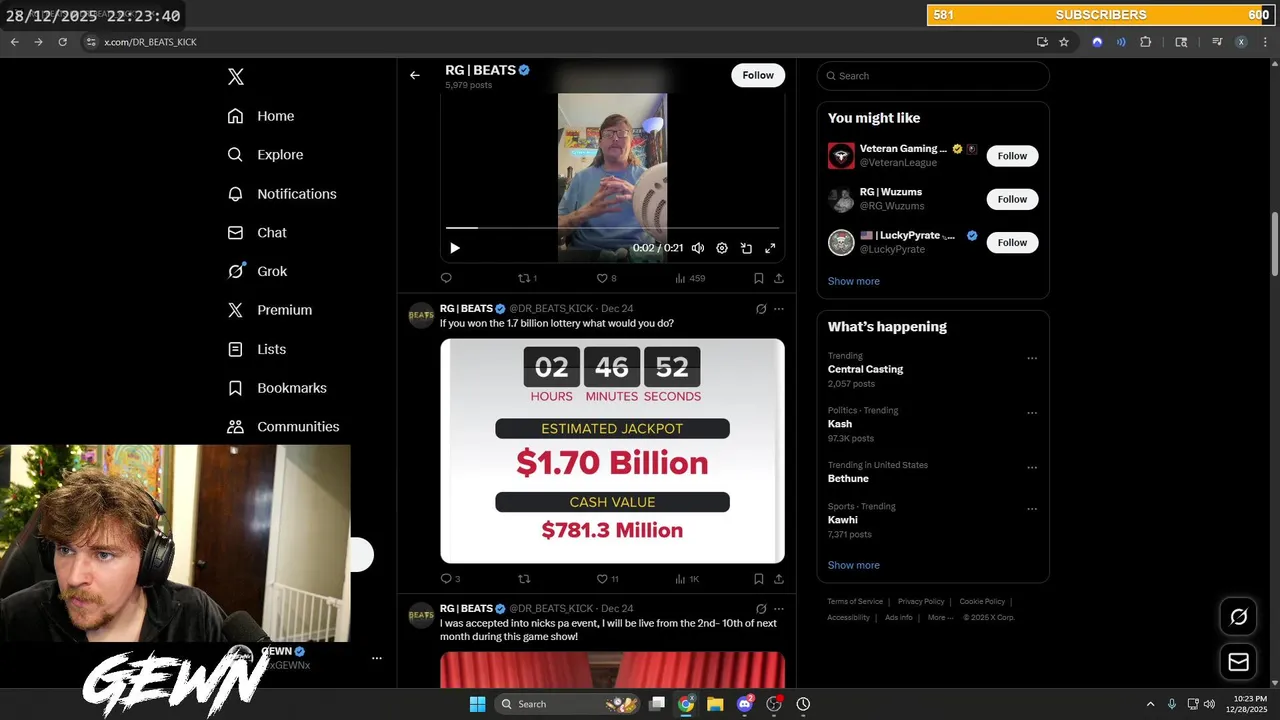This screenshot has width=1280, height=720.
Task: Share the video post
Action: [779, 278]
